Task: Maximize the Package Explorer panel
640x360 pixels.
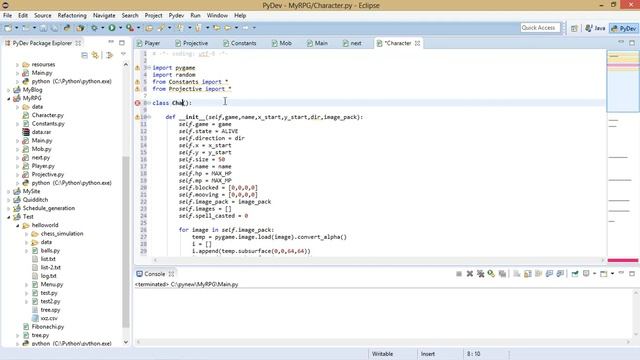Action: 122,42
